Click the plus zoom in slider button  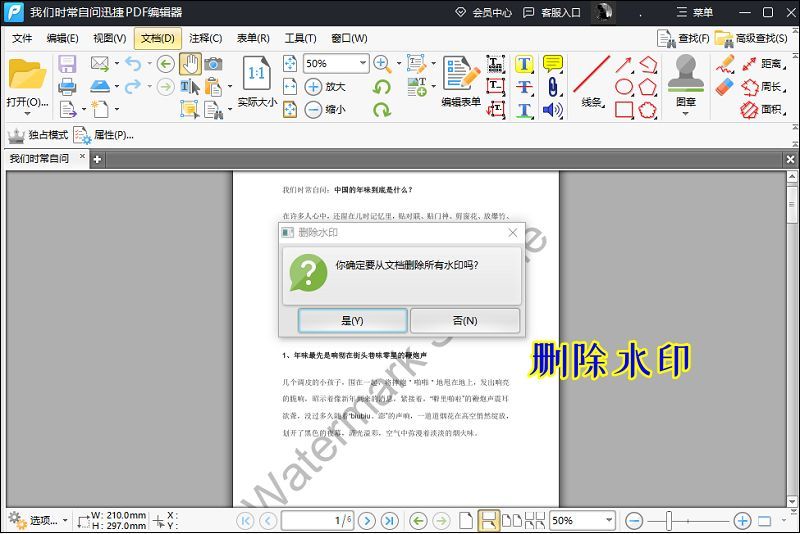742,520
